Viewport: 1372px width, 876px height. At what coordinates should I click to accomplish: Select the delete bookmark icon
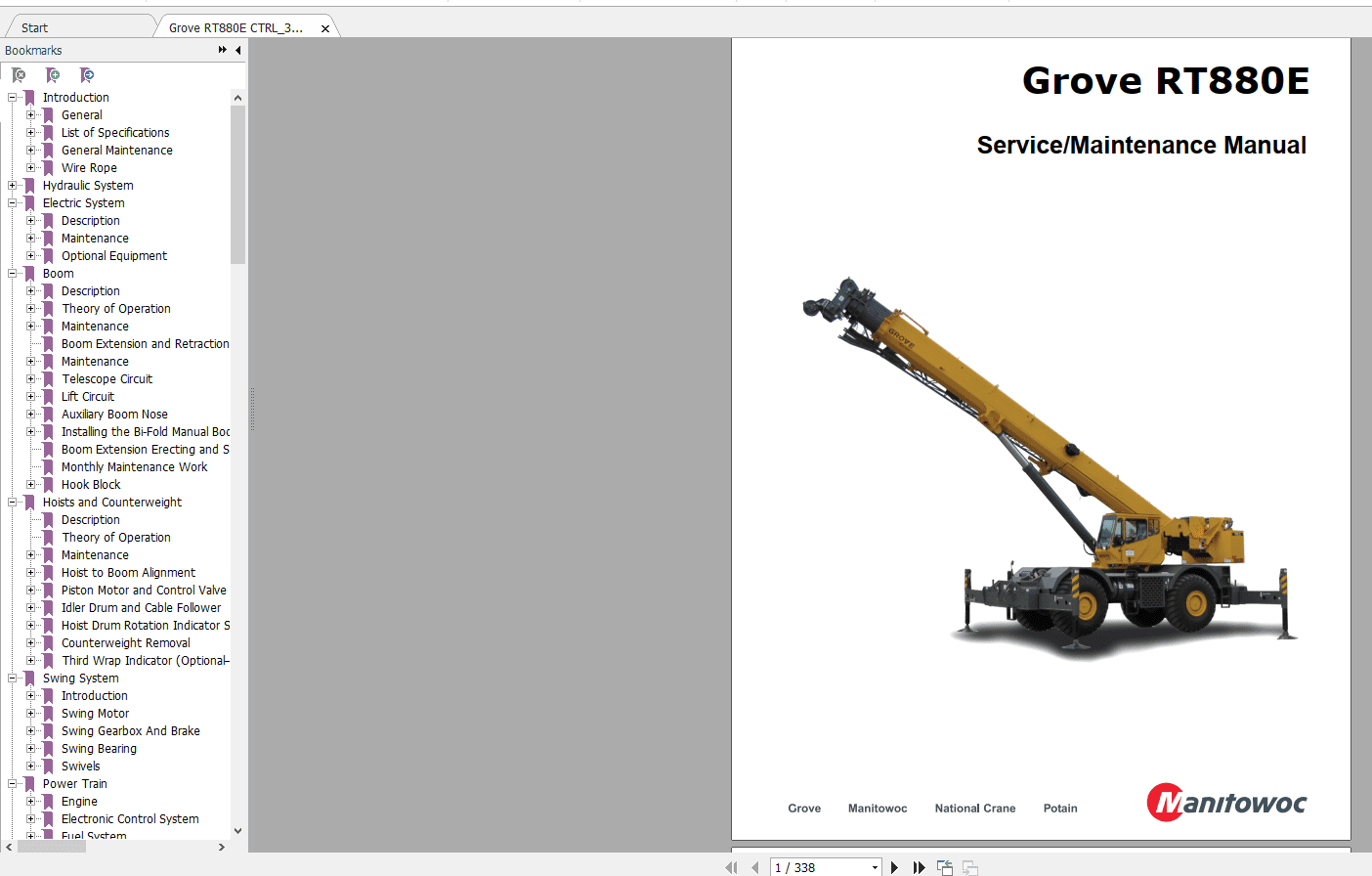coord(20,75)
